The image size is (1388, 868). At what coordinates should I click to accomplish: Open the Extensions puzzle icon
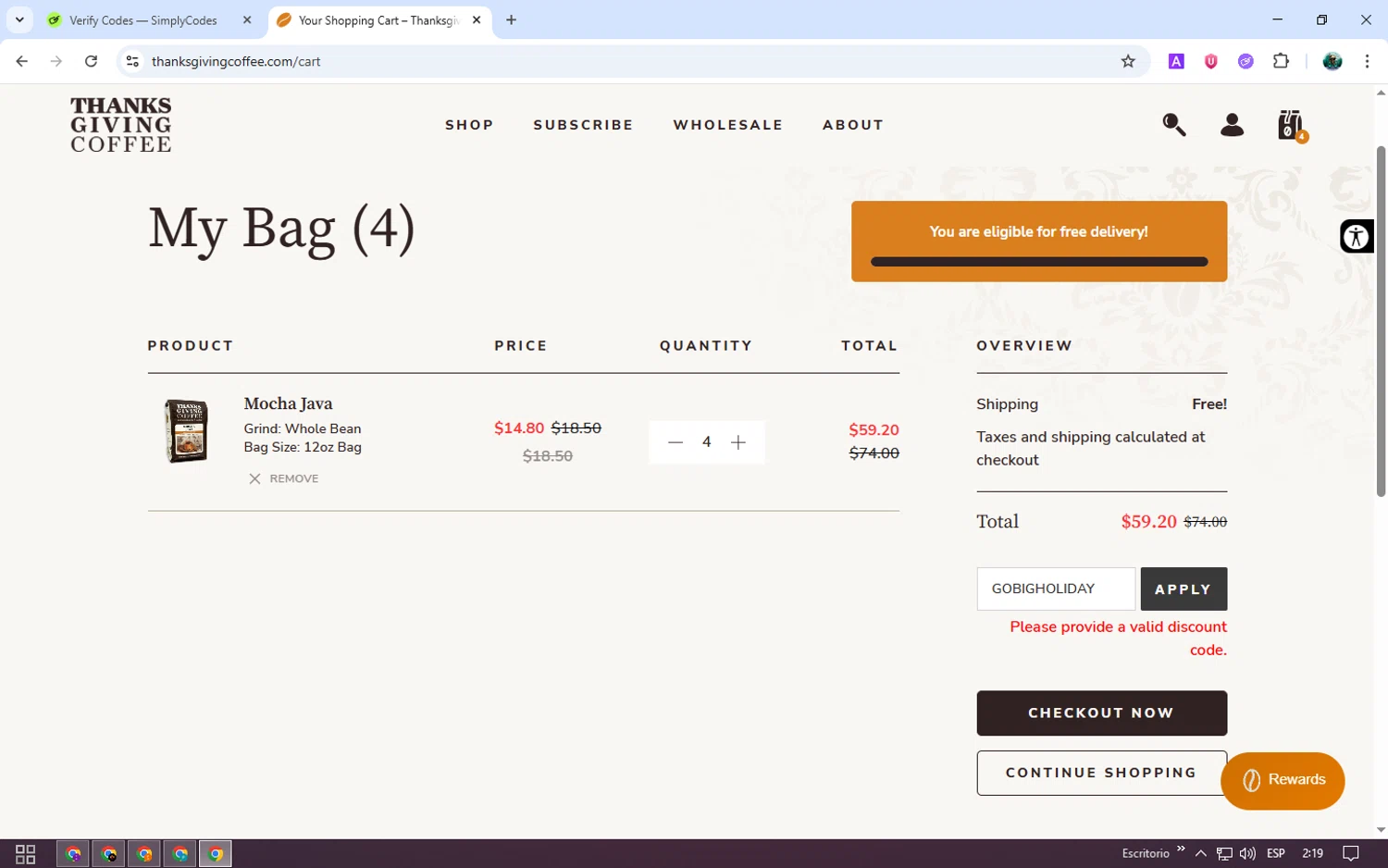(x=1282, y=61)
